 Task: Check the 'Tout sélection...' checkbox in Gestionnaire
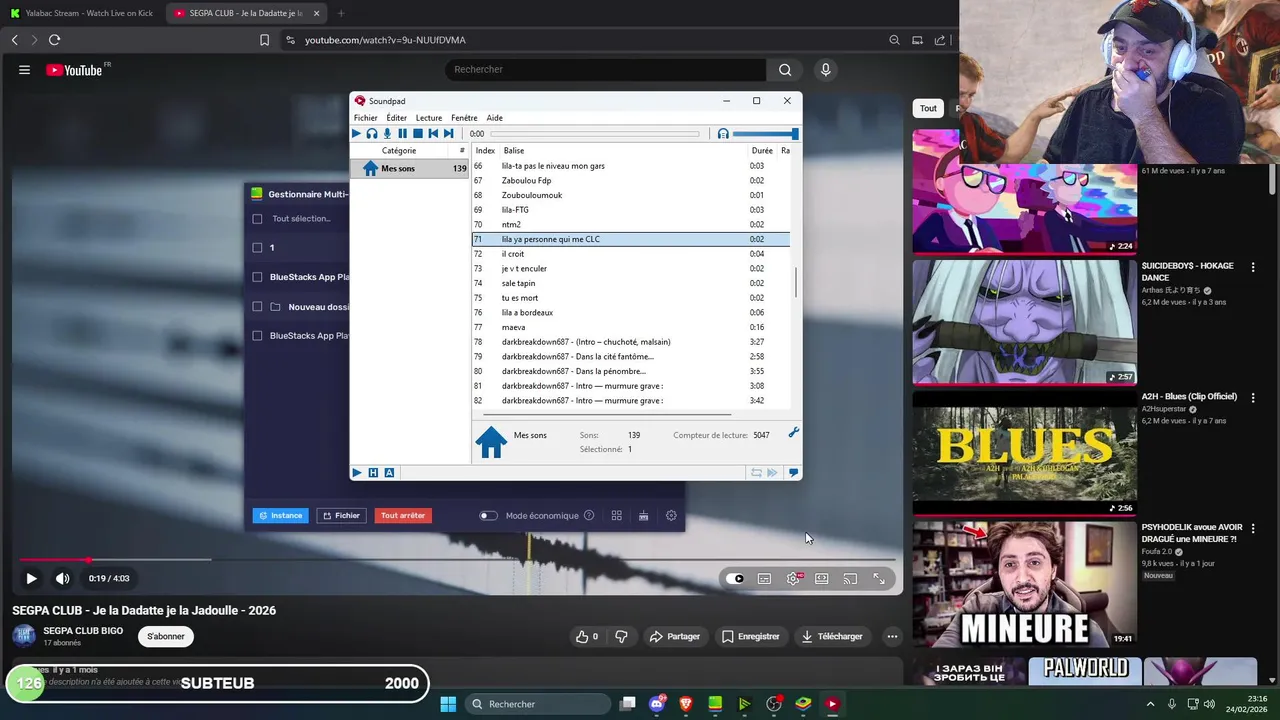click(257, 219)
